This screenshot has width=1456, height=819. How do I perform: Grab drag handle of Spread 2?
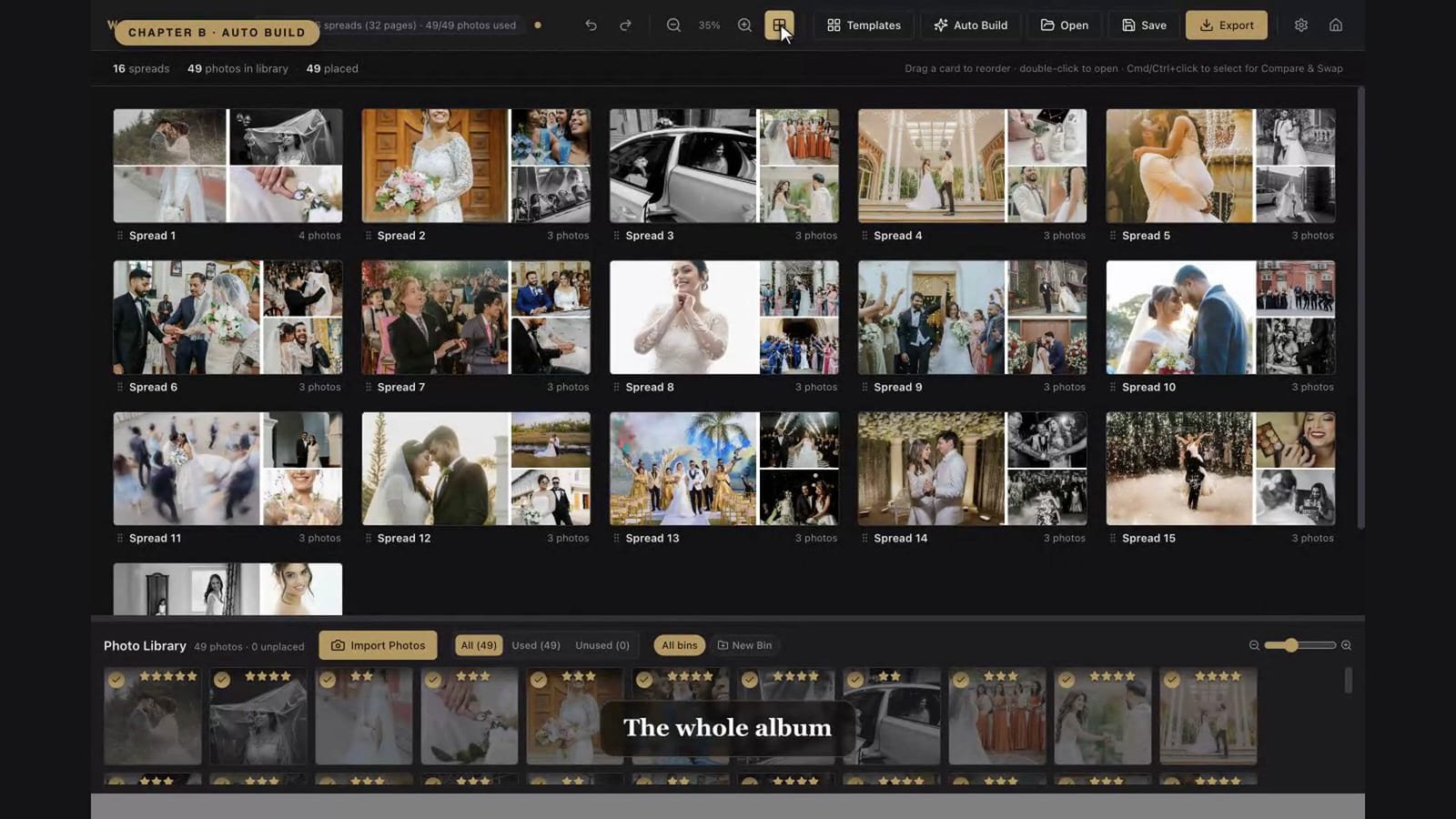(369, 236)
